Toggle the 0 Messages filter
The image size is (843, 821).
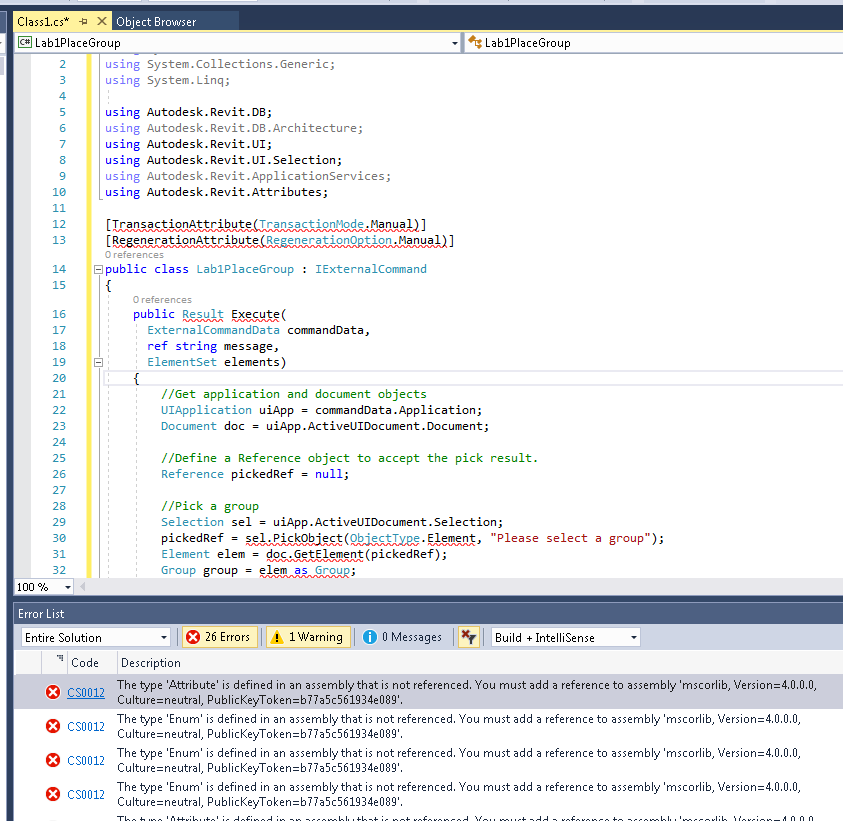click(402, 637)
